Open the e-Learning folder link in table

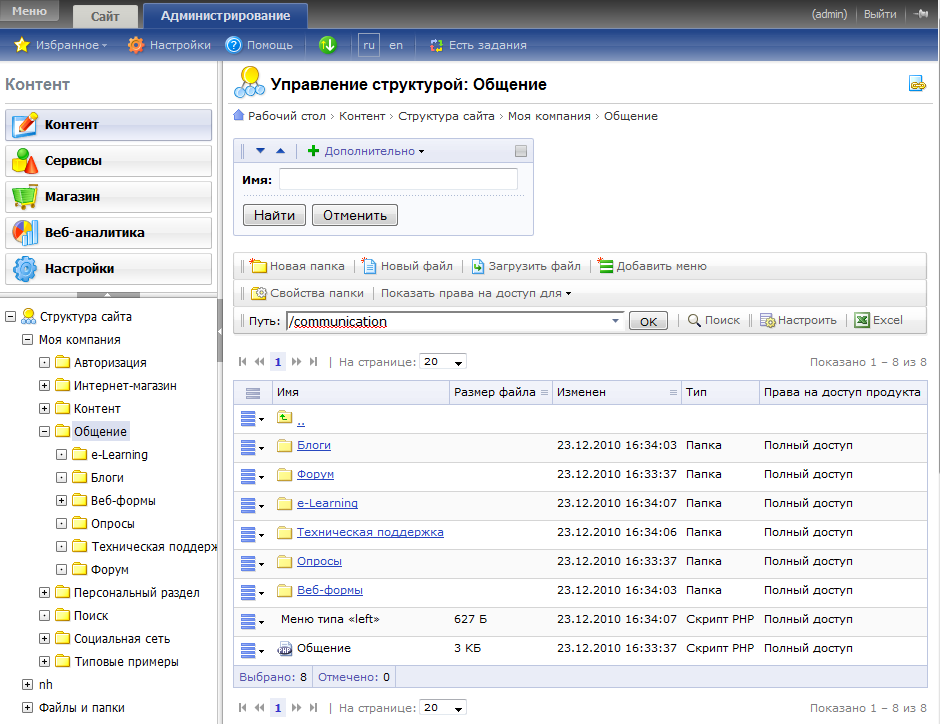[327, 503]
